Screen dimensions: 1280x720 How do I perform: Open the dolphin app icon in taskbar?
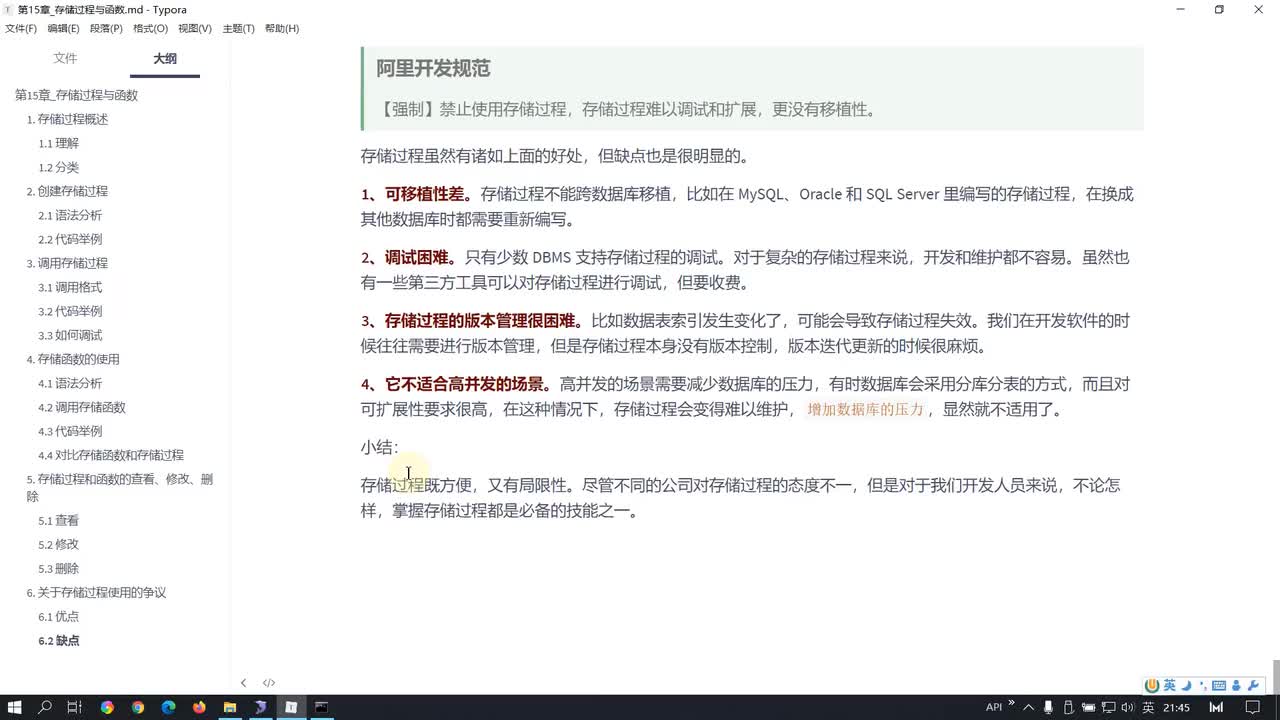(260, 707)
